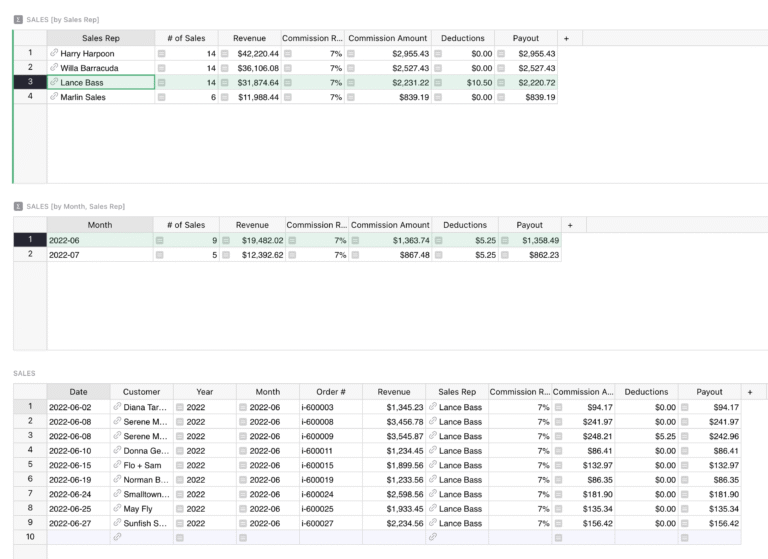Screen dimensions: 768x559
Task: Click the Harry Harpoon cell
Action: (x=101, y=53)
